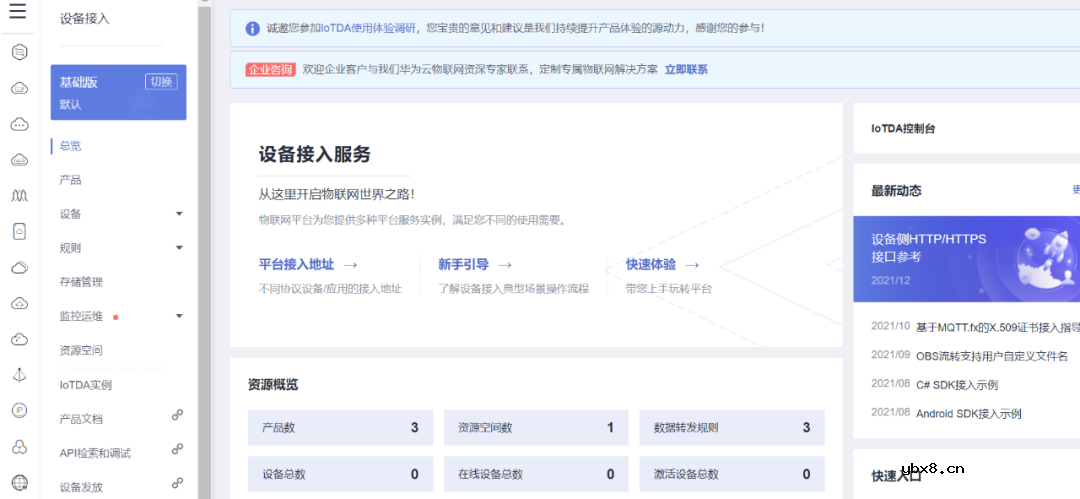Click the arrow next to 平台接入地址

350,265
